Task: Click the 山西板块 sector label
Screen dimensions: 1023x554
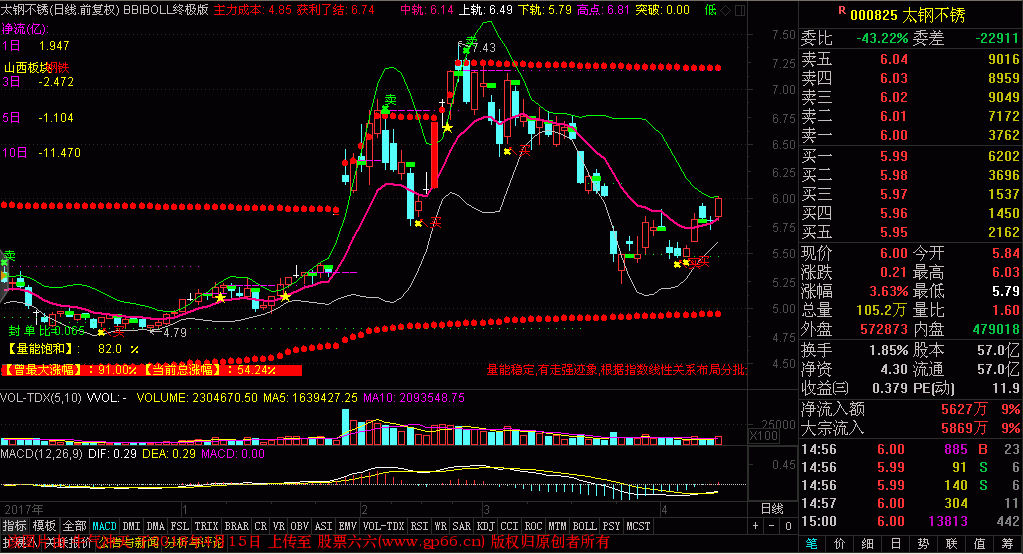Action: 27,67
